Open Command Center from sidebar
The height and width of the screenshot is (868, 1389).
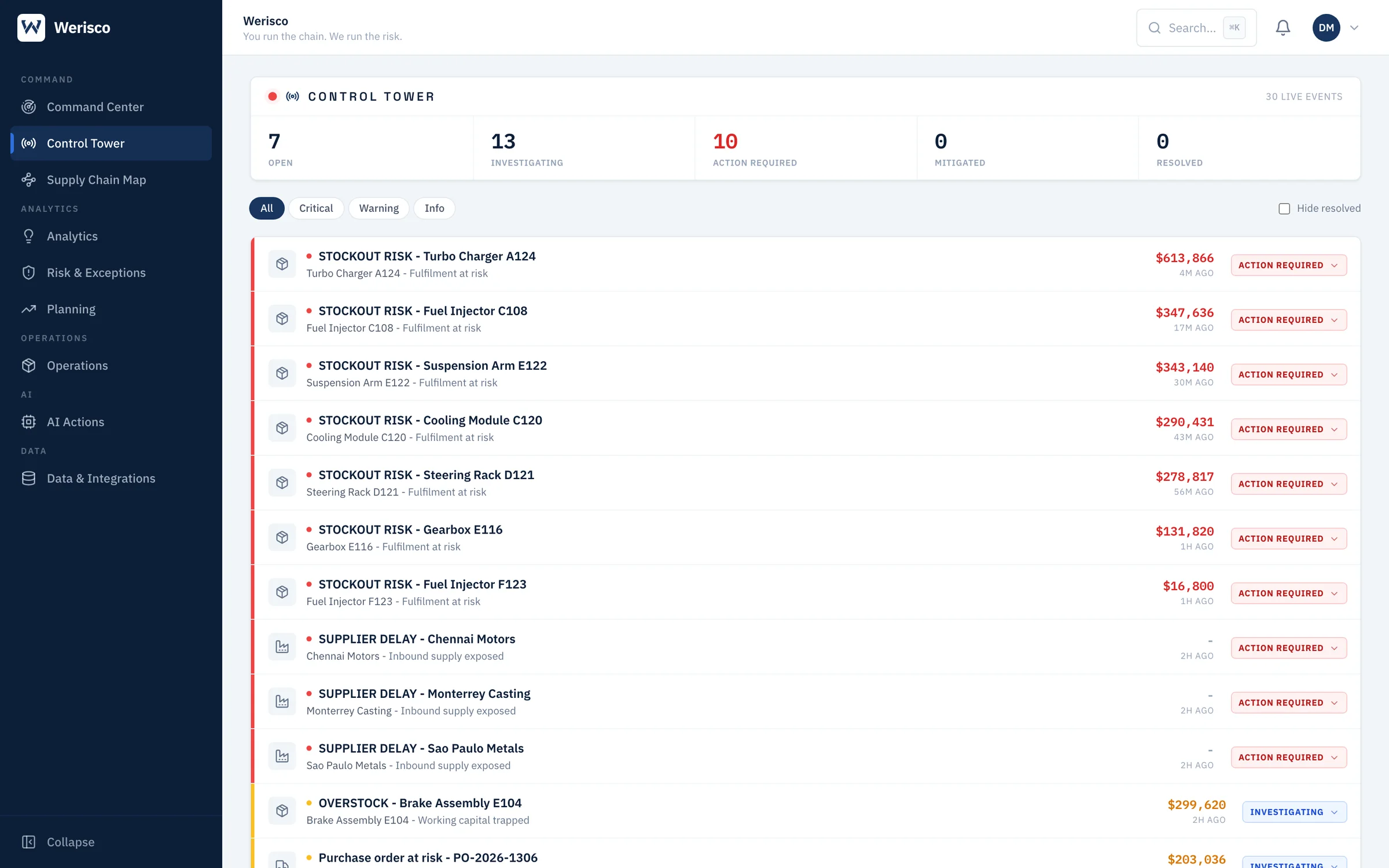(x=111, y=107)
